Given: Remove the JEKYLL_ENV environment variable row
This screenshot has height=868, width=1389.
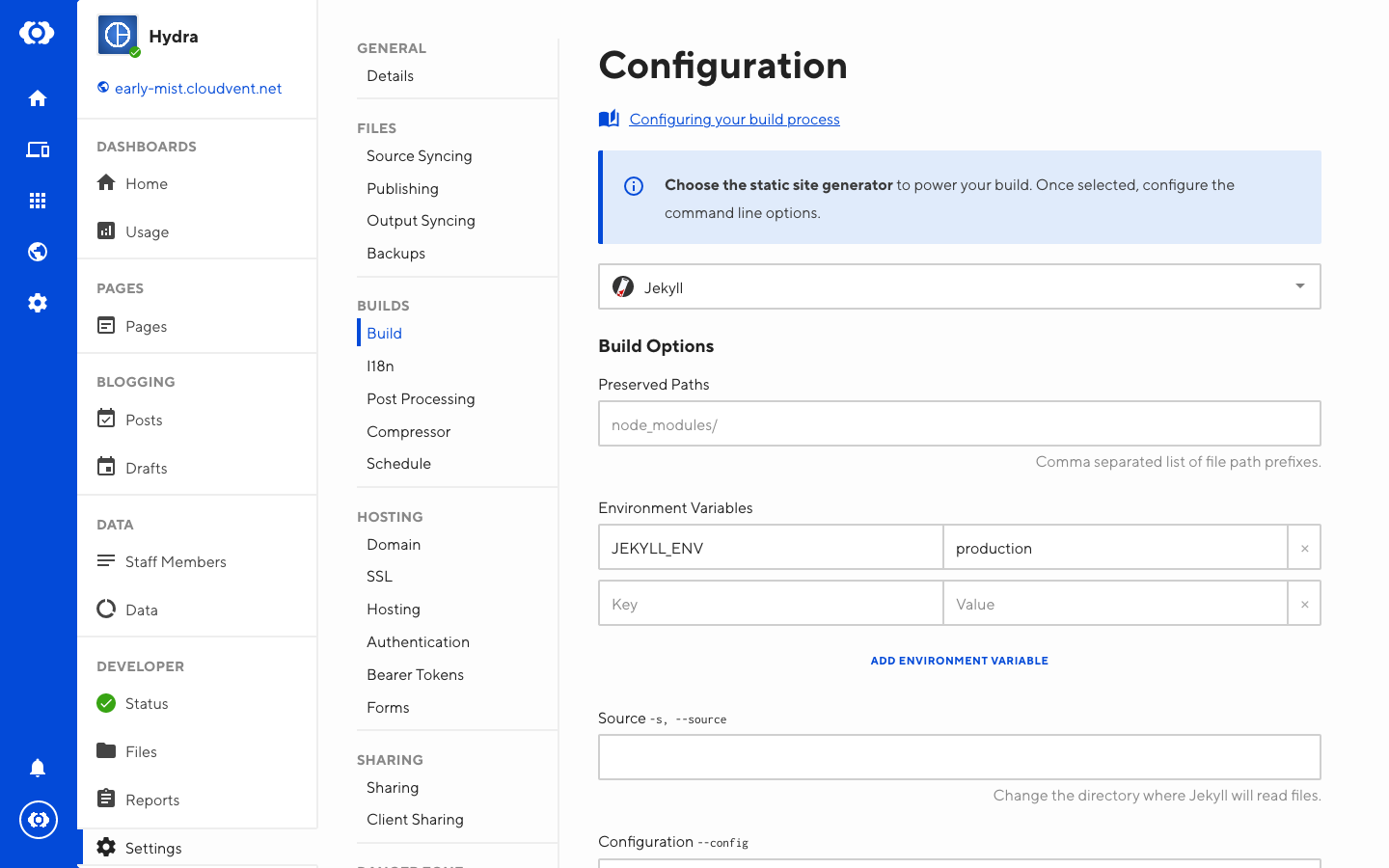Looking at the screenshot, I should click(1304, 548).
